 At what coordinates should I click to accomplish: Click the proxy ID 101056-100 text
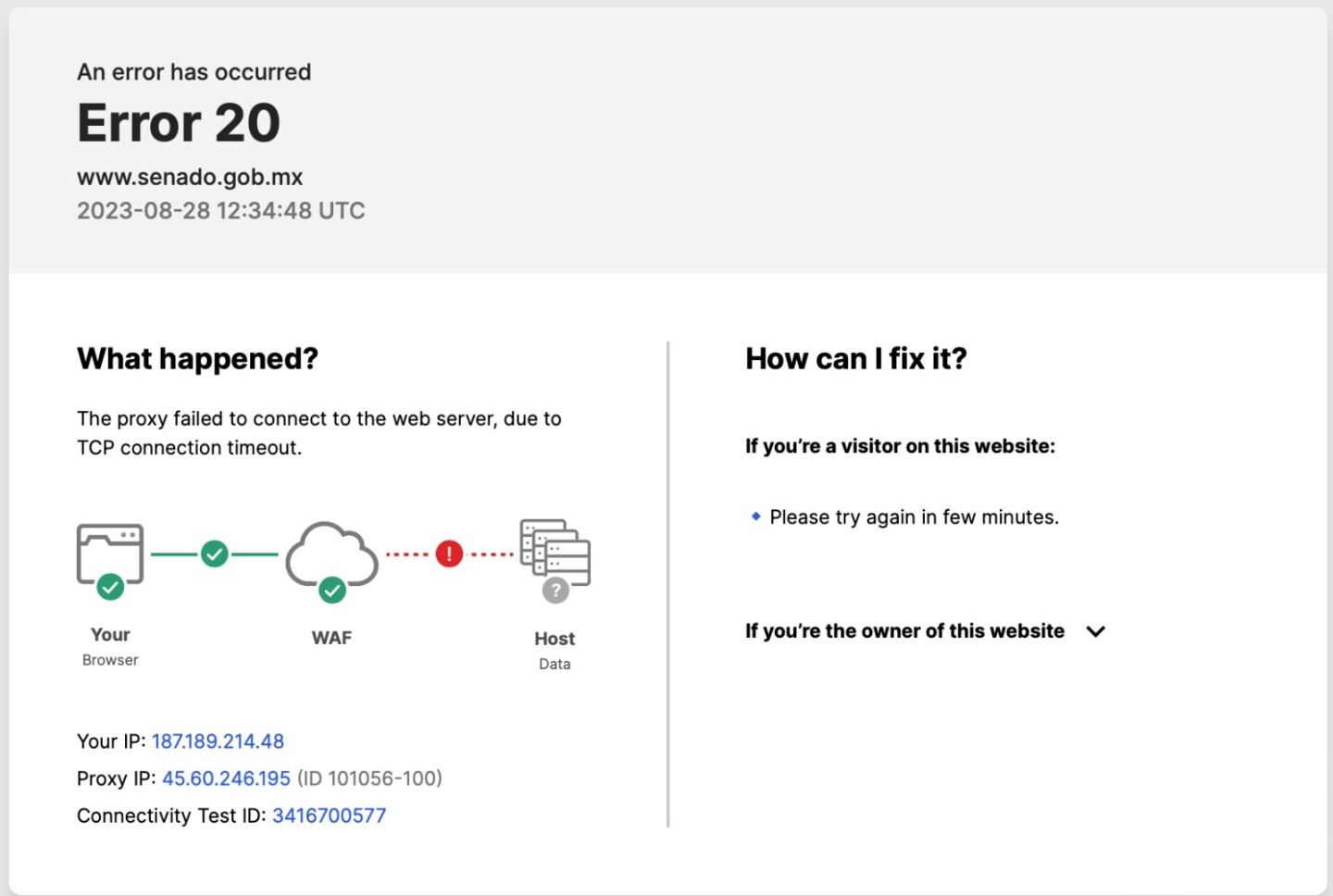(369, 778)
